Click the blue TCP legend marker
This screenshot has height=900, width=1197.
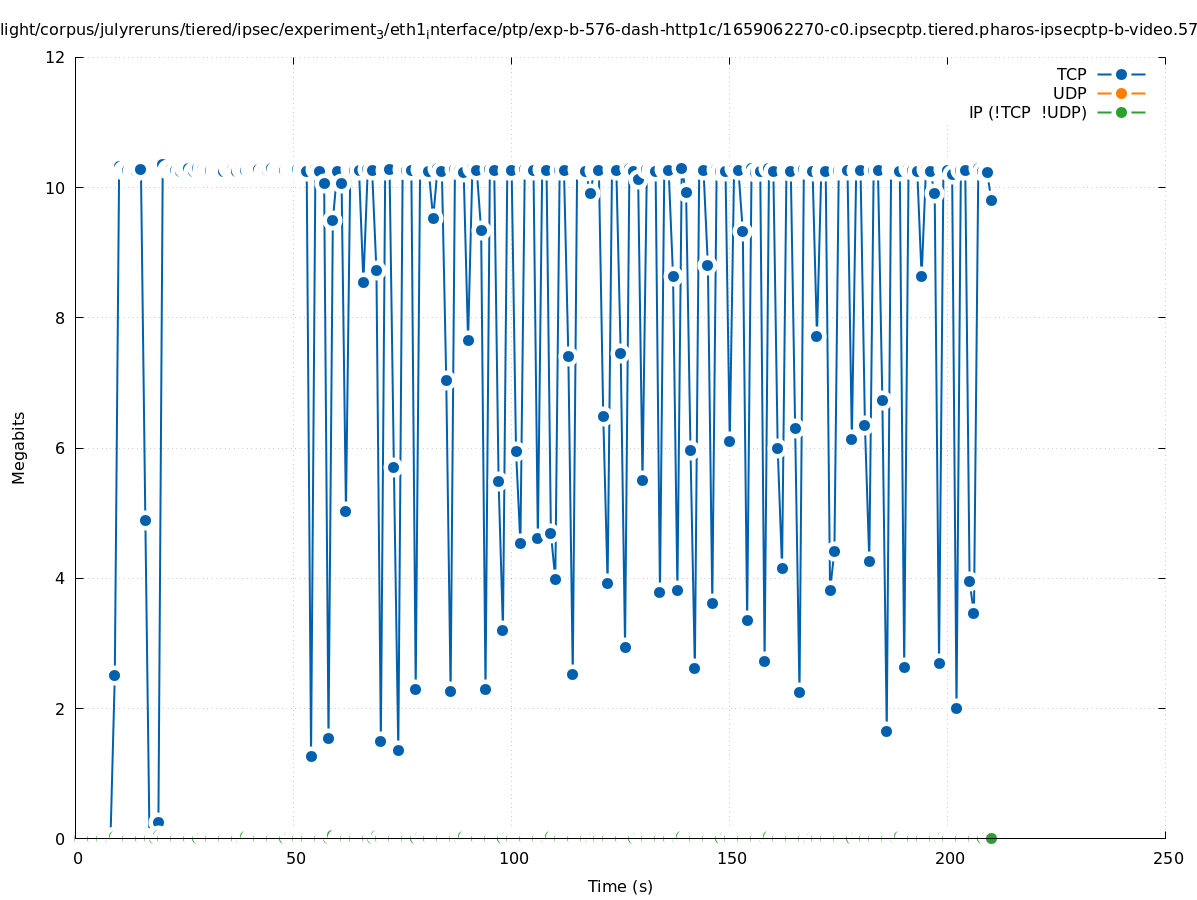(1121, 74)
